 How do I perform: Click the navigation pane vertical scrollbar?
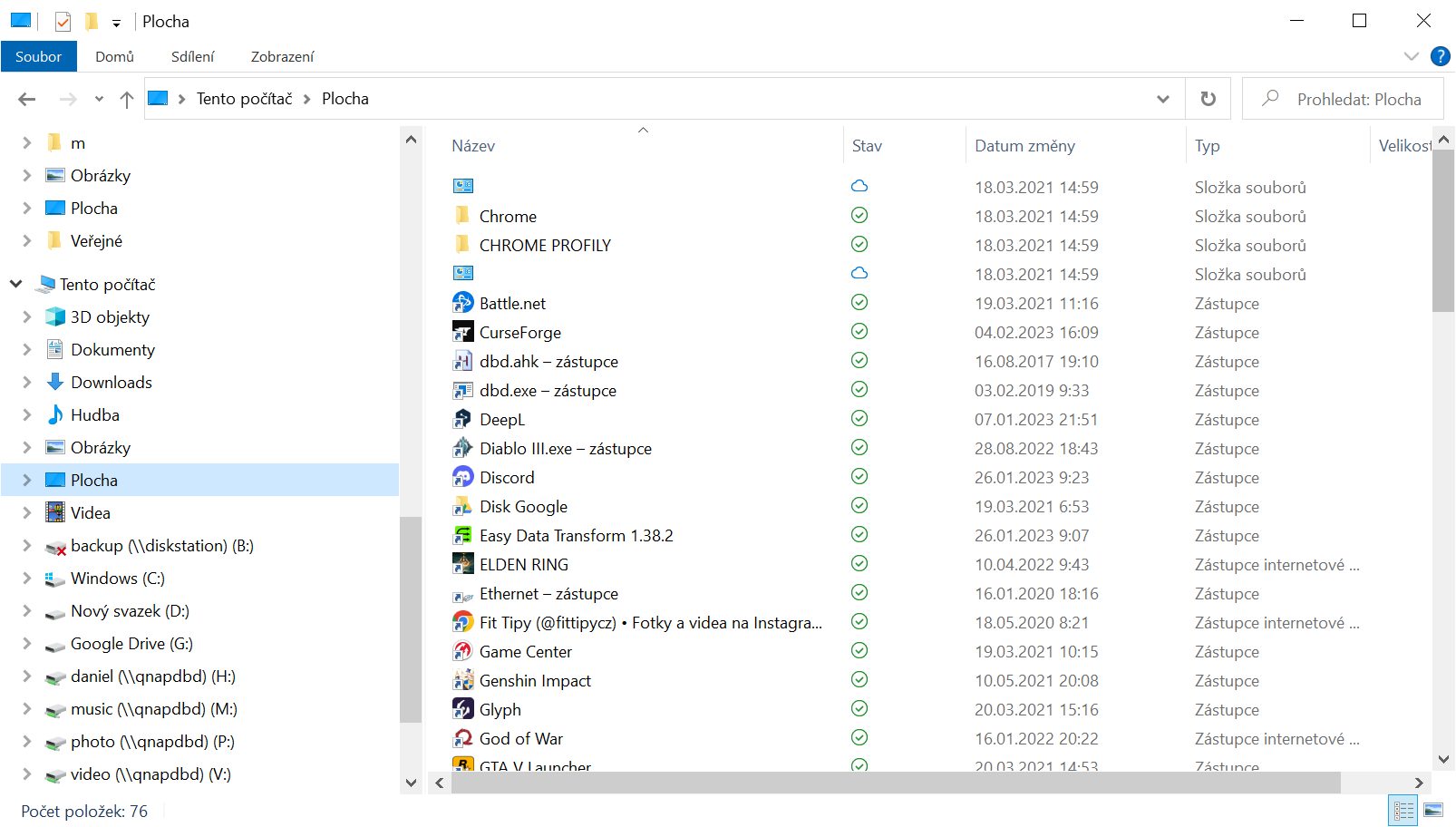pos(411,618)
